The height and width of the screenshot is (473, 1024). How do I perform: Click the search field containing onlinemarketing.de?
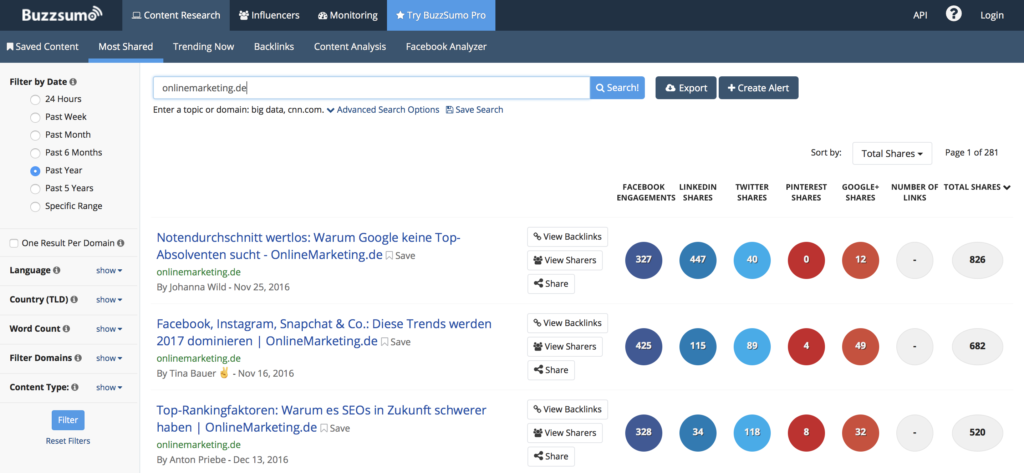click(x=371, y=88)
